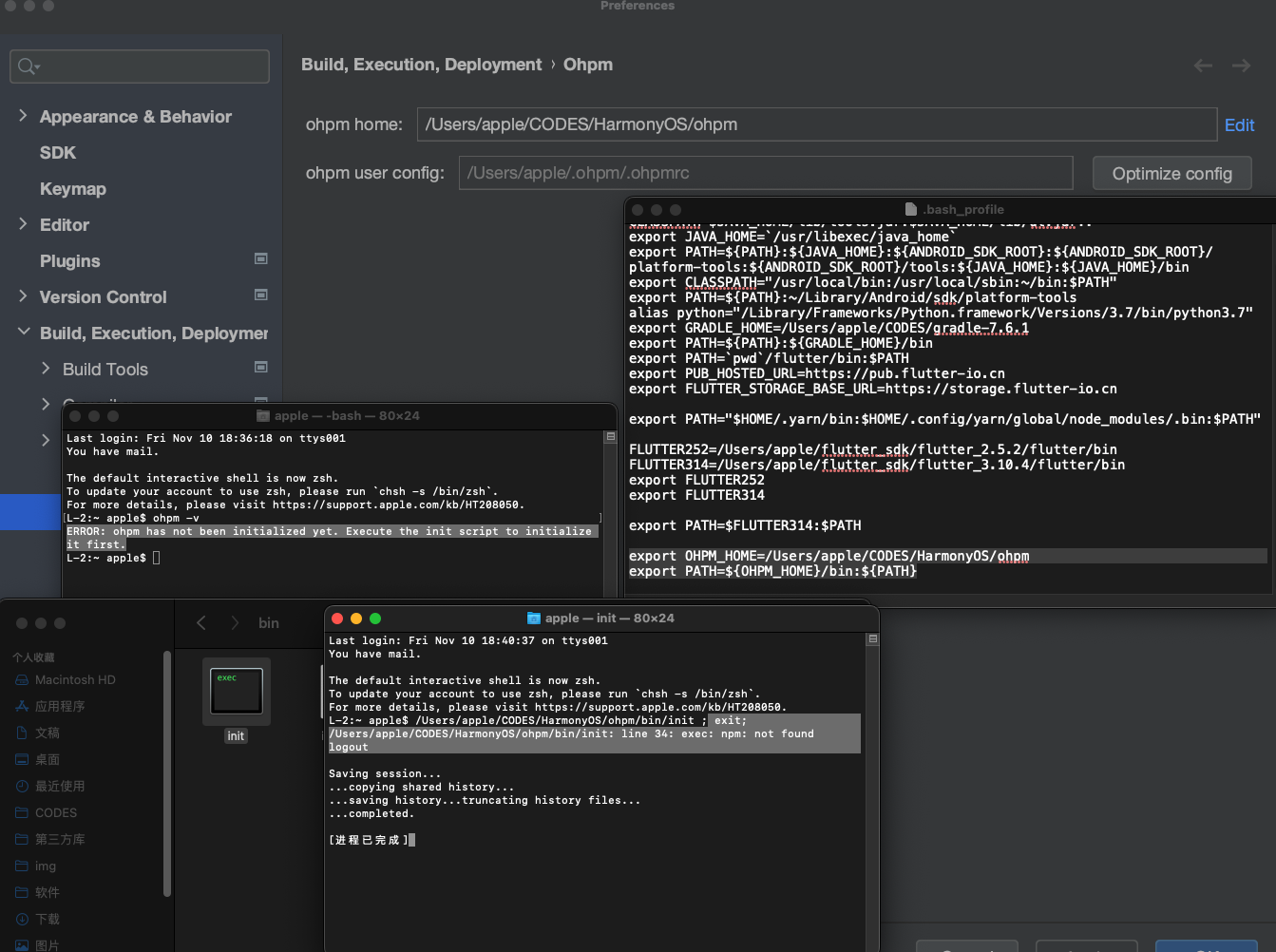Click the Edit link next to ohpm home

pos(1239,125)
